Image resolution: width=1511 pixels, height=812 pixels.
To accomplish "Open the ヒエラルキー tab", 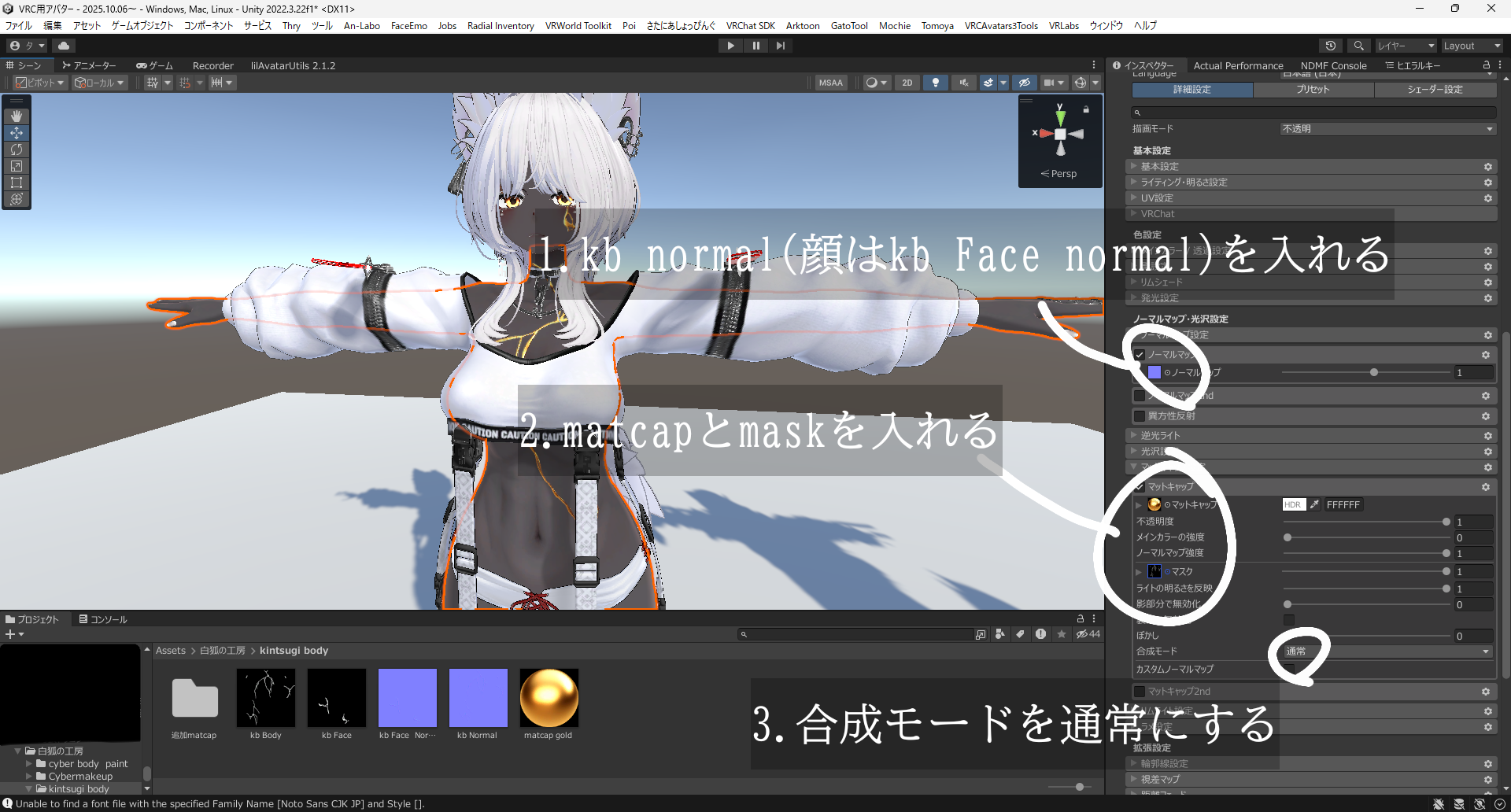I will [x=1413, y=66].
